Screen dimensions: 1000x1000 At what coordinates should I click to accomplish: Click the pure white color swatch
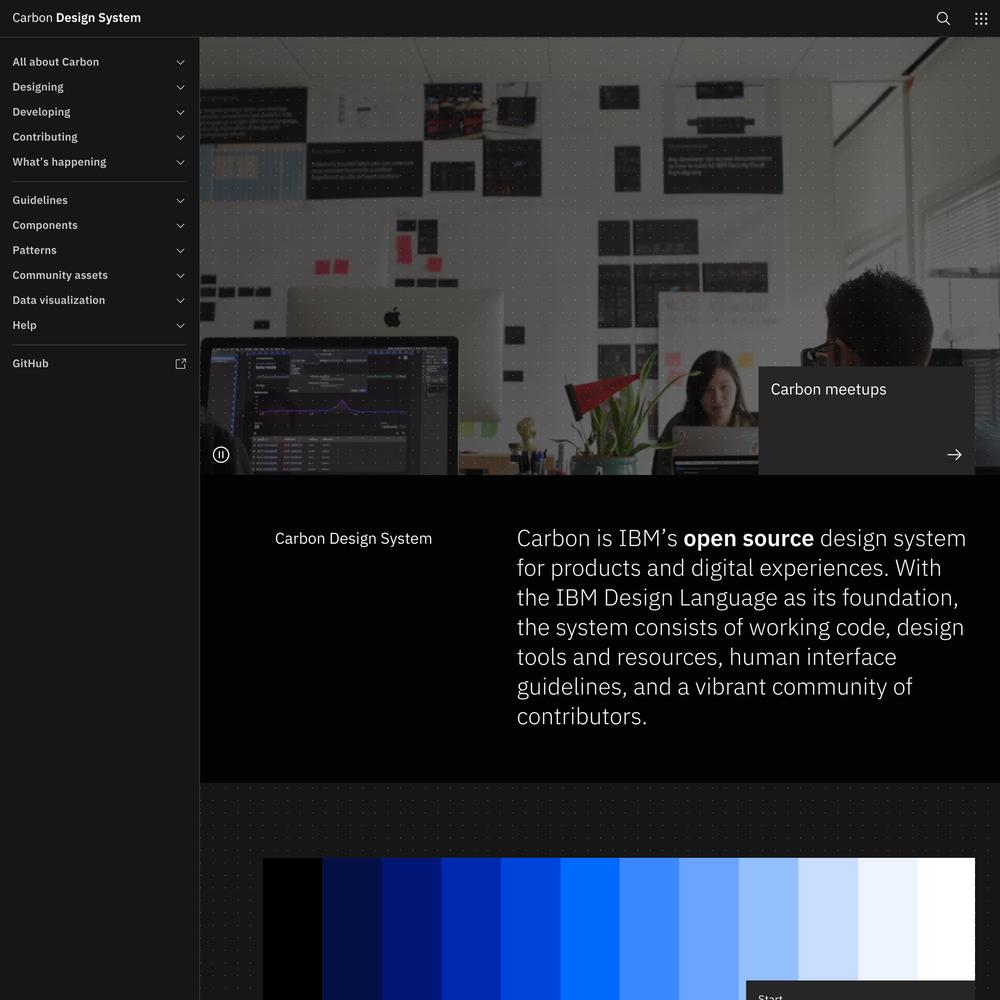coord(946,918)
